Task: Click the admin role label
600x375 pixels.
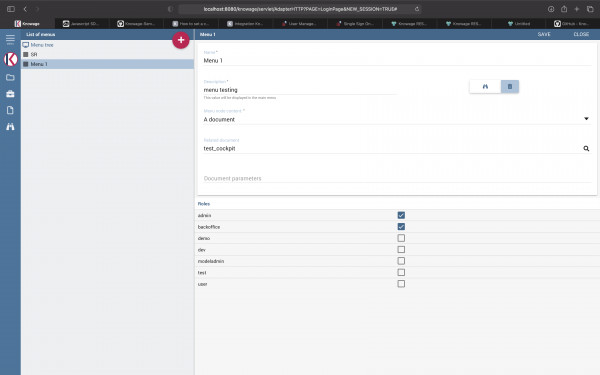Action: (204, 215)
